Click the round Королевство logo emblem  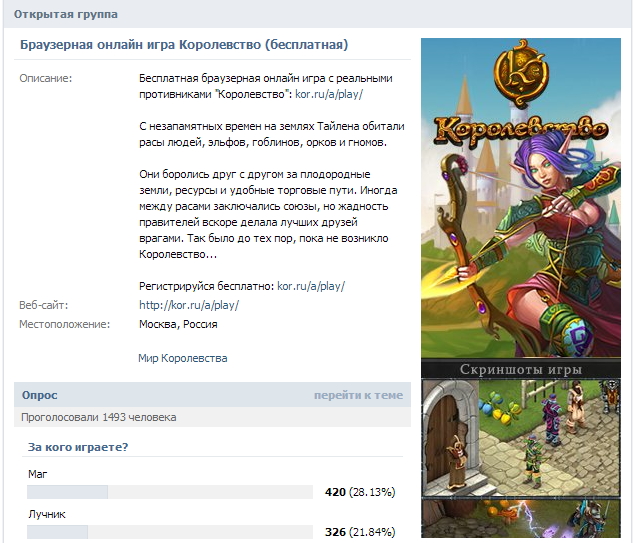(x=521, y=74)
